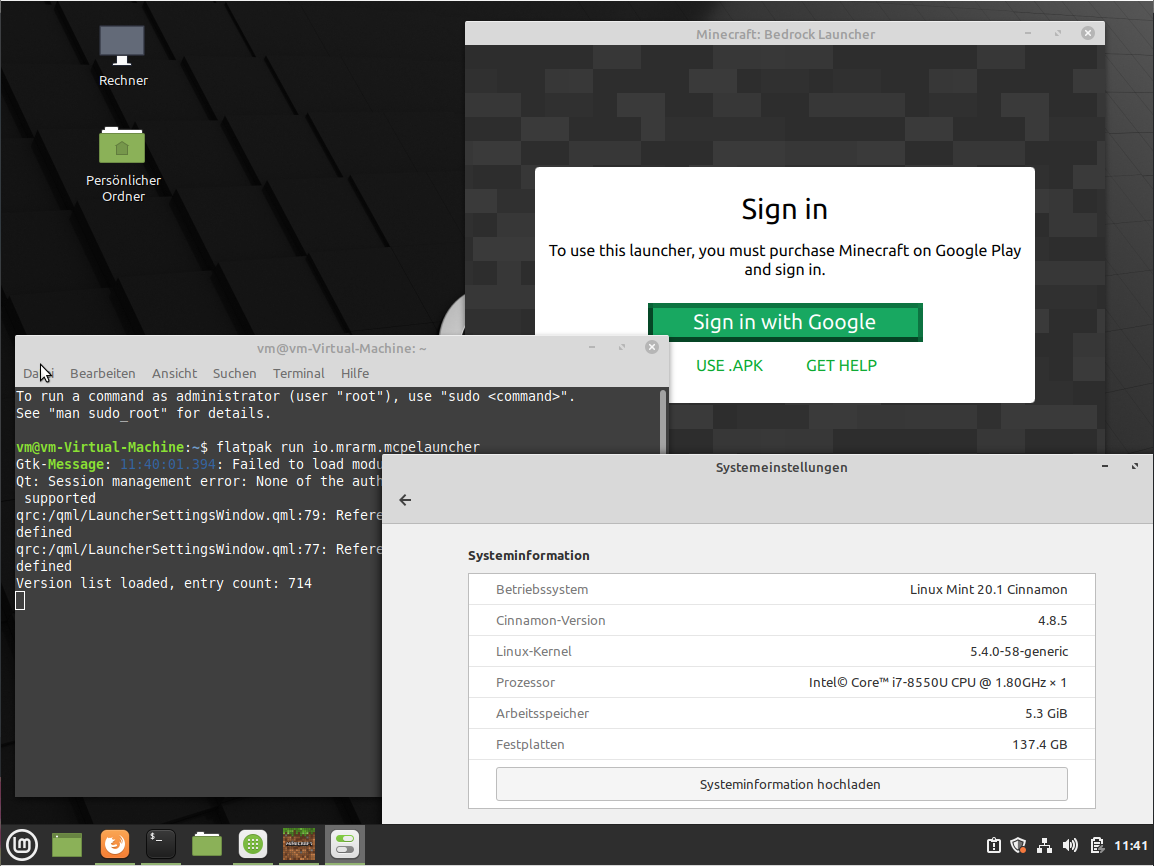The height and width of the screenshot is (866, 1154).
Task: Open the Rechner desktop icon
Action: [x=123, y=56]
